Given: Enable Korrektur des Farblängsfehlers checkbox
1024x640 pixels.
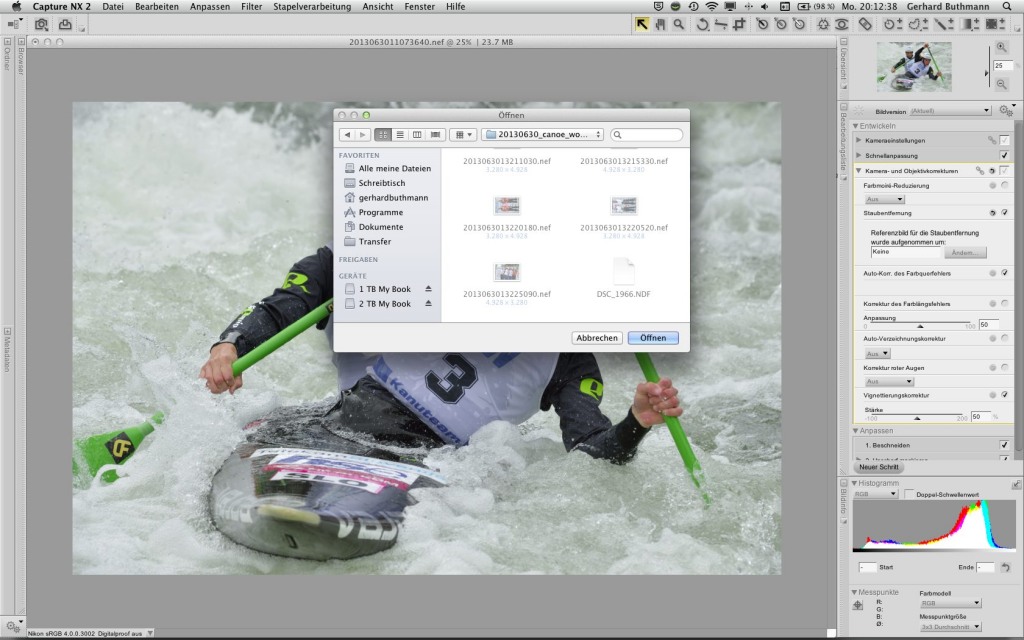Looking at the screenshot, I should click(x=1004, y=304).
